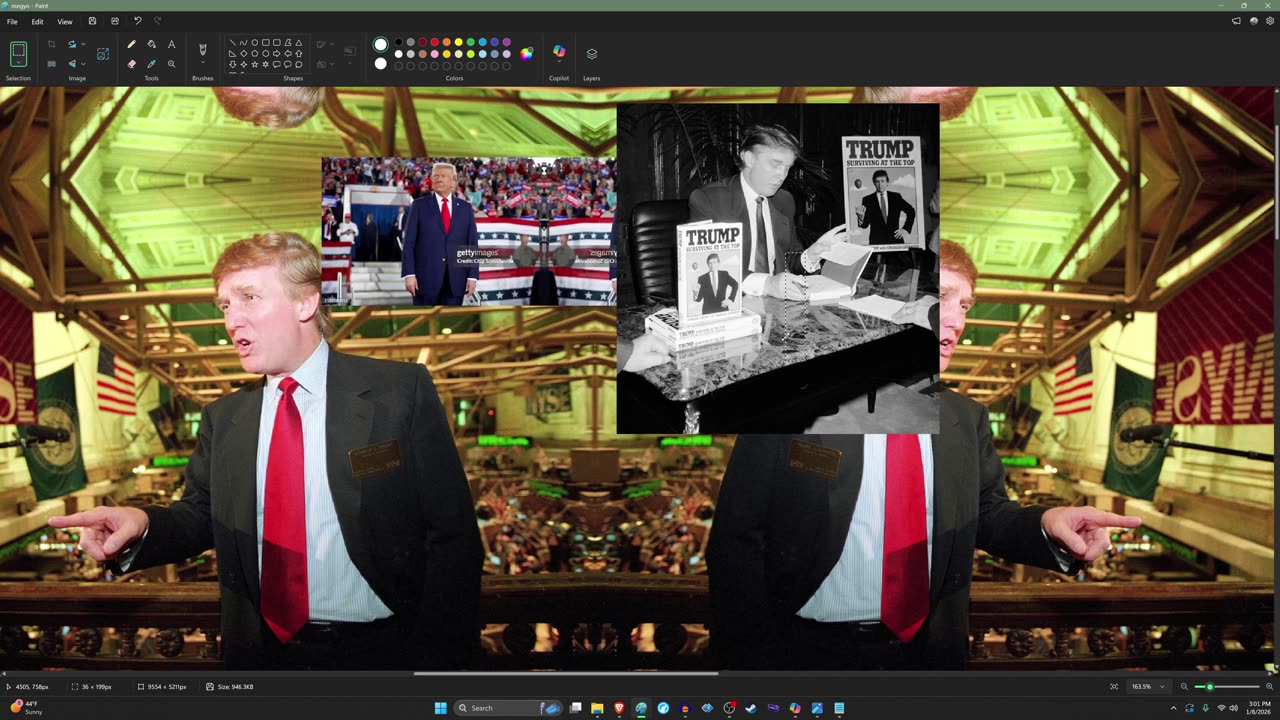
Task: Show hidden system tray icons
Action: point(1173,708)
